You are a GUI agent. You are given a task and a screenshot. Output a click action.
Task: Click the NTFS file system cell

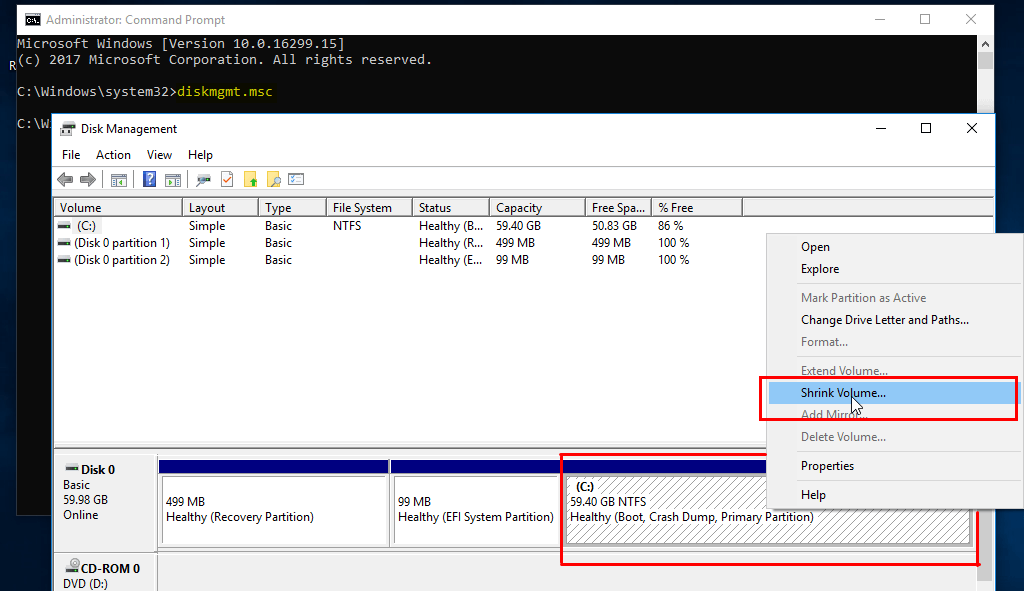[x=347, y=226]
